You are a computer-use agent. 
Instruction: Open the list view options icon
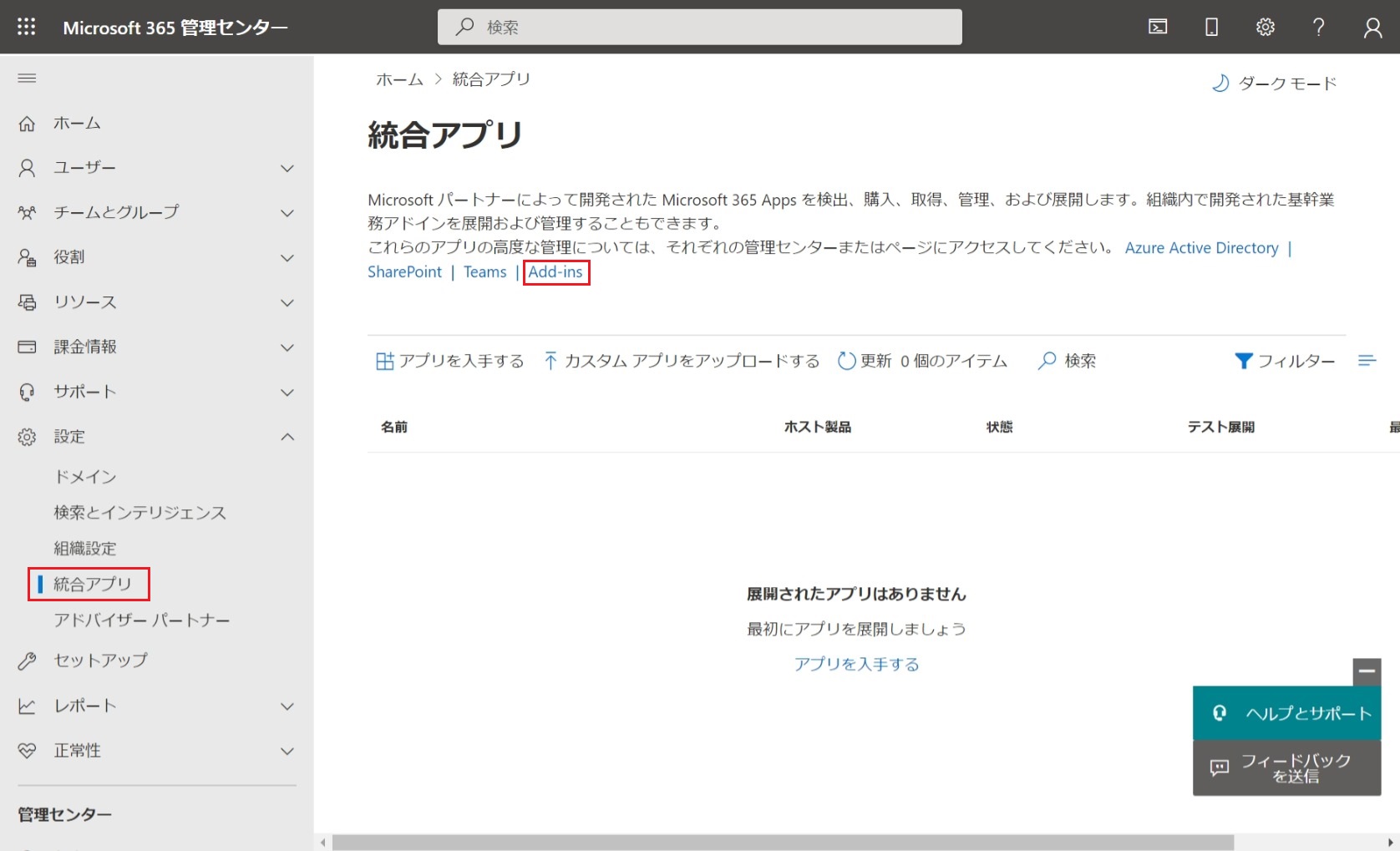(1367, 361)
